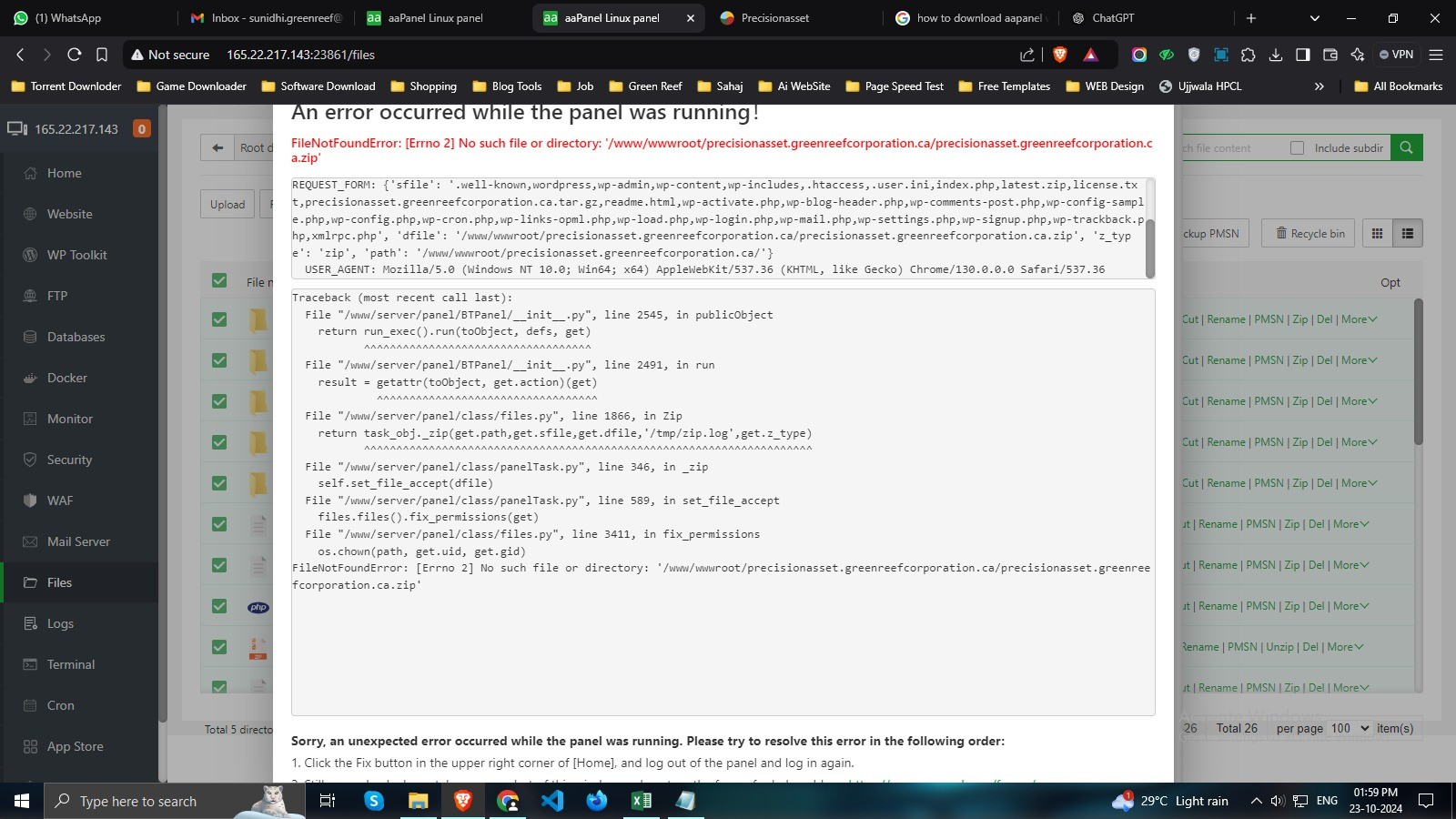The width and height of the screenshot is (1456, 819).
Task: Expand More menu in the Unzip row
Action: (1345, 647)
